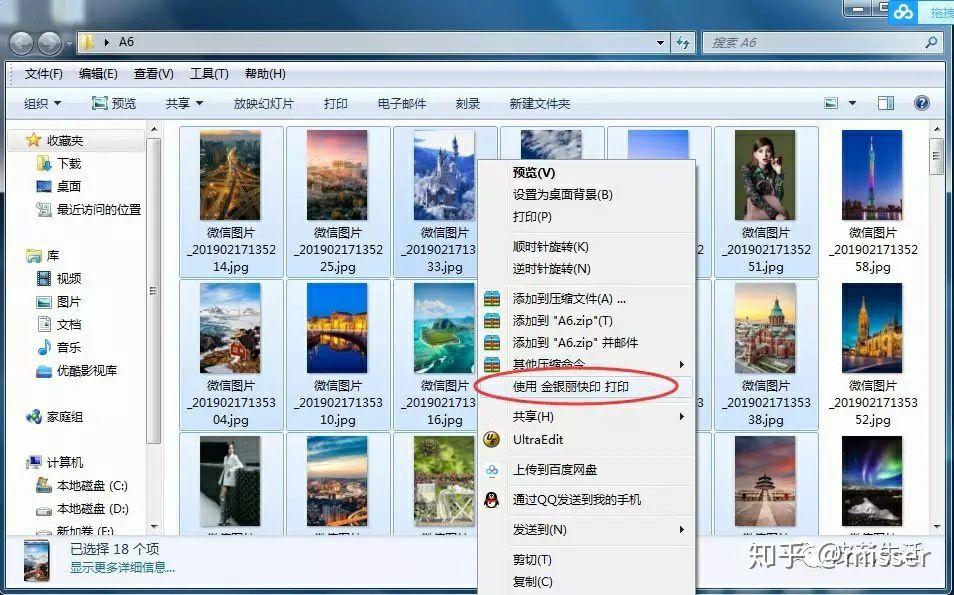The width and height of the screenshot is (954, 595).
Task: Select 复制(C) in context menu
Action: pyautogui.click(x=532, y=582)
